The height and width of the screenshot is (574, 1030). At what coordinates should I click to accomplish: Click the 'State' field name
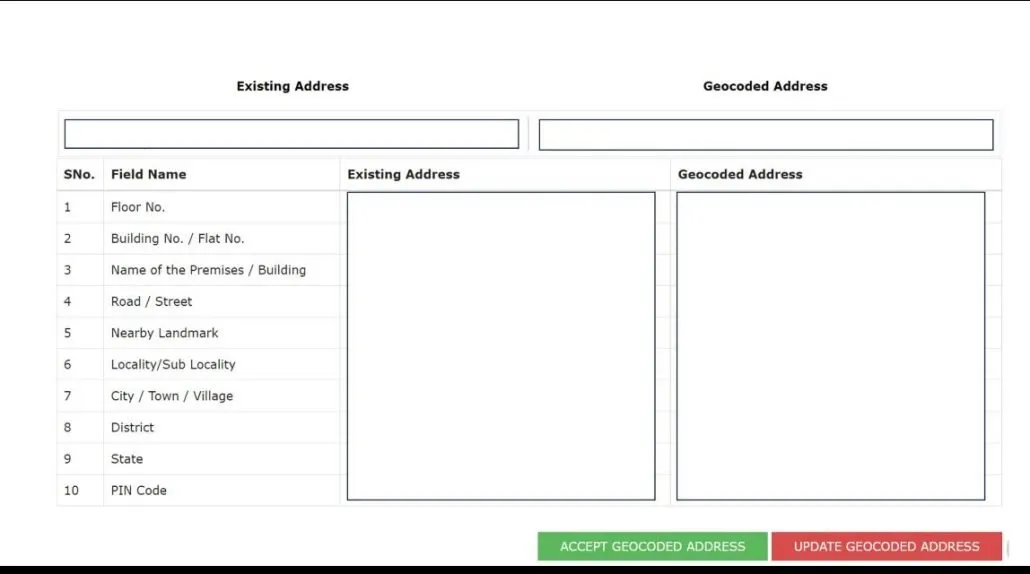(x=127, y=459)
